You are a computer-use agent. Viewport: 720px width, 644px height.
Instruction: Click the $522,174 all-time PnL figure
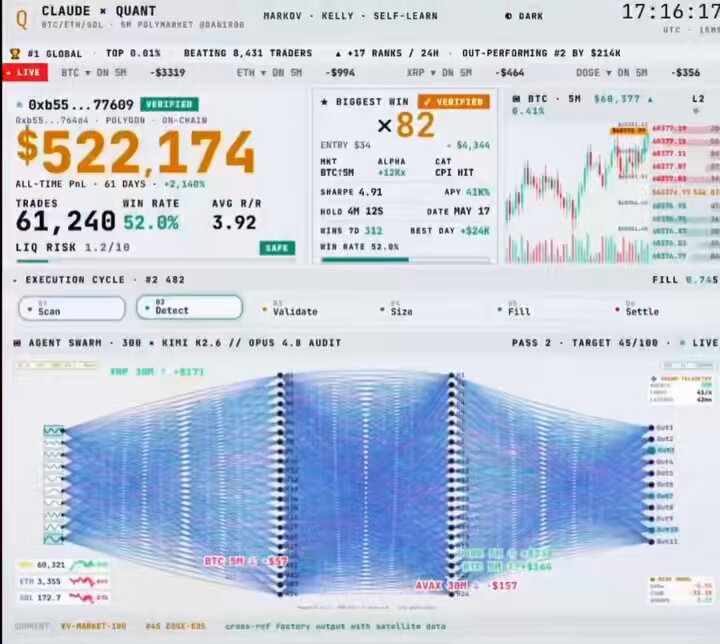136,152
